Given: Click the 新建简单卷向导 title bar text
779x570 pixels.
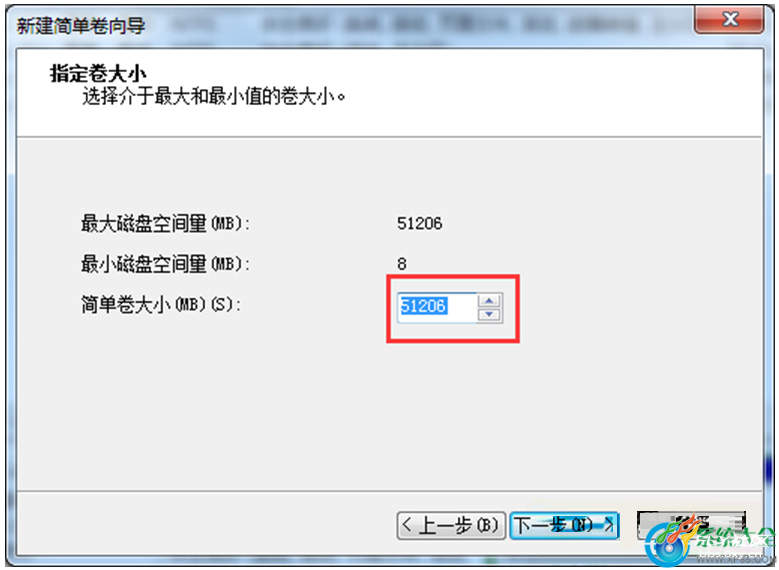Looking at the screenshot, I should click(81, 25).
